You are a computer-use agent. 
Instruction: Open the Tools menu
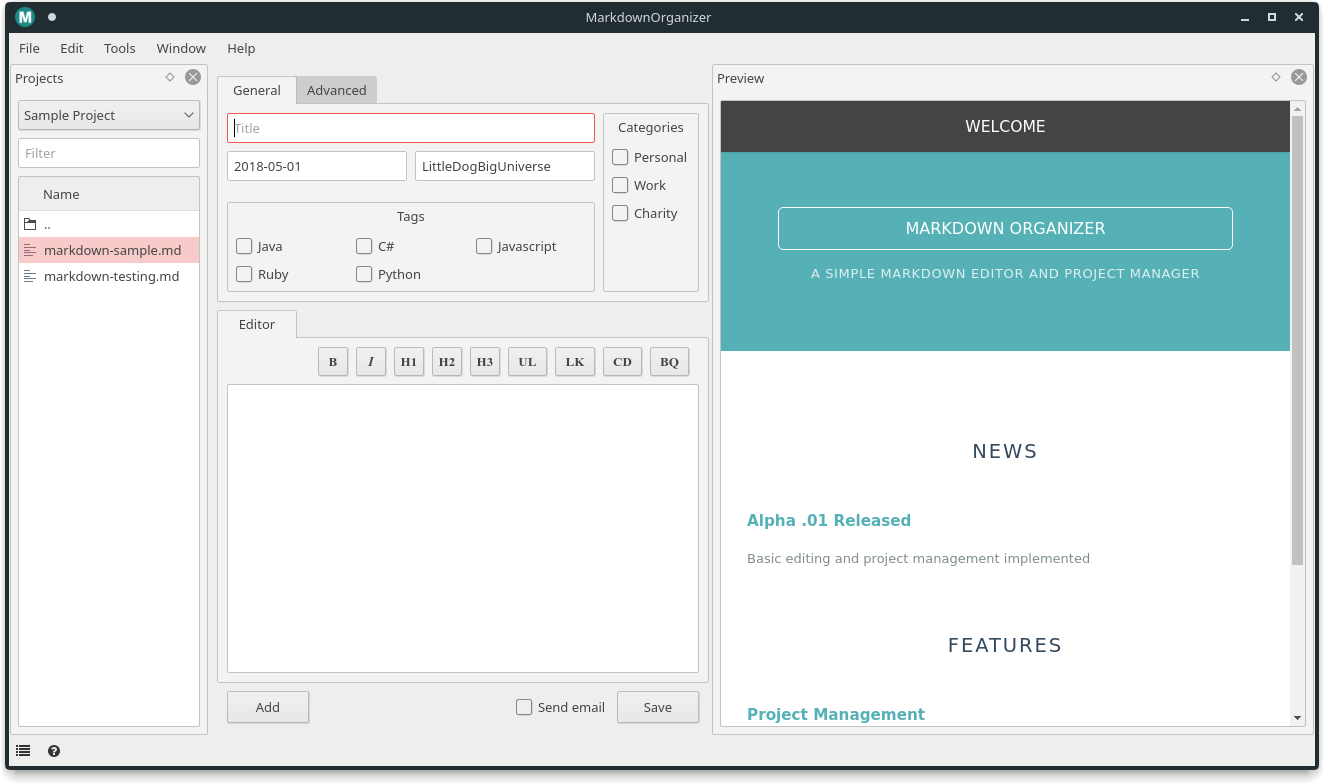pos(119,48)
